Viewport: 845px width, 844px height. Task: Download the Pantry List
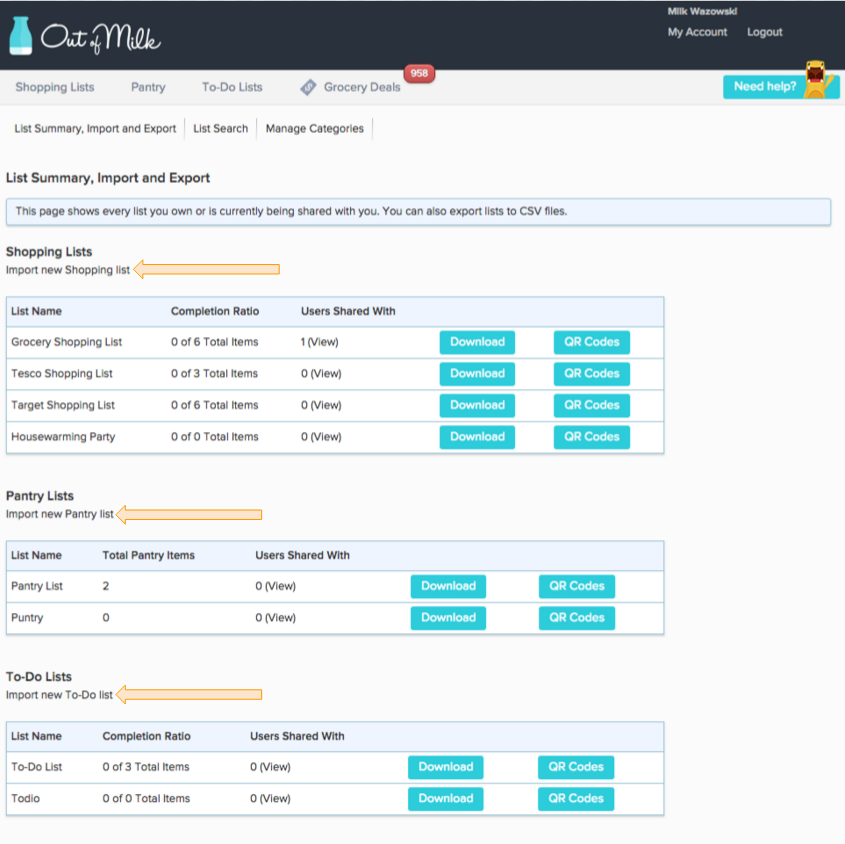pos(448,586)
